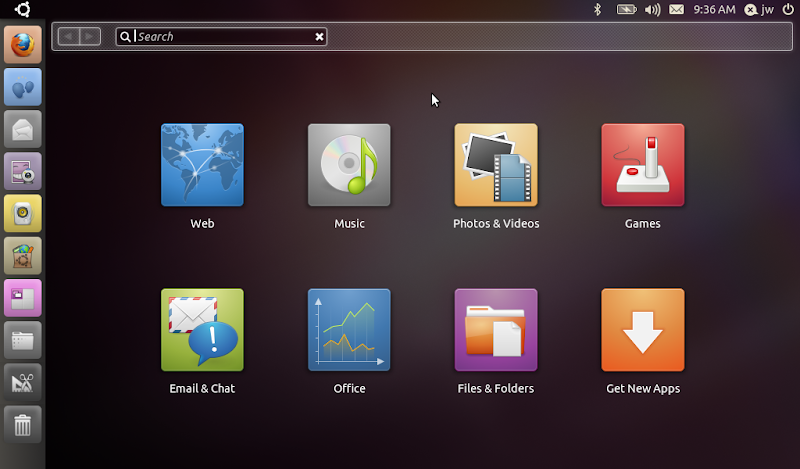Open the sound volume indicator
The height and width of the screenshot is (469, 800).
652,9
